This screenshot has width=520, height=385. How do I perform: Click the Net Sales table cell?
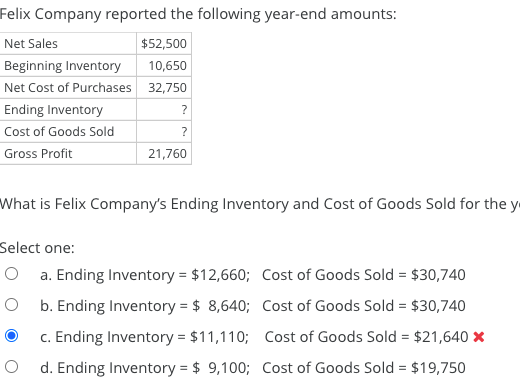point(68,44)
